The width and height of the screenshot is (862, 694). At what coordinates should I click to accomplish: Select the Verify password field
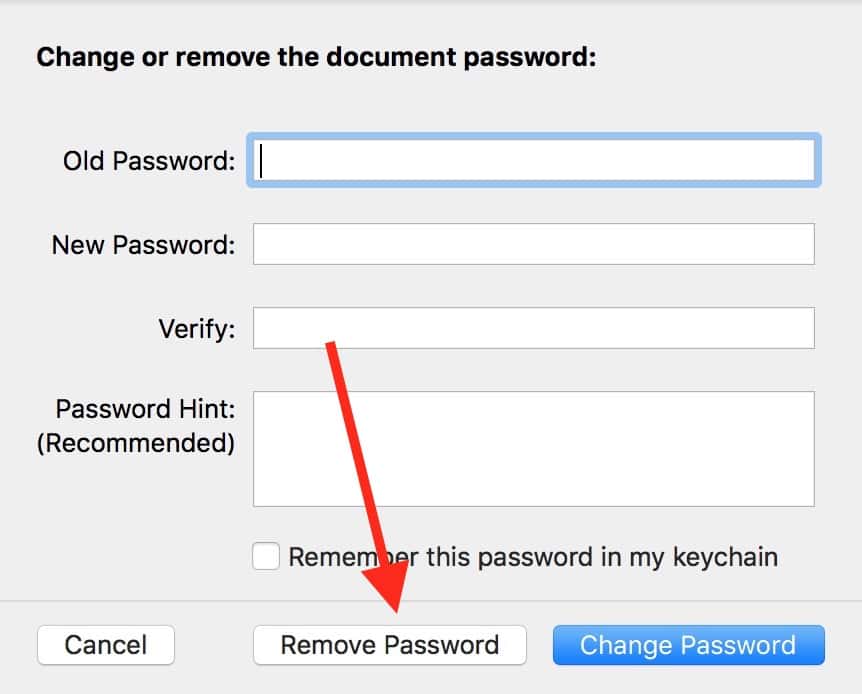point(533,328)
